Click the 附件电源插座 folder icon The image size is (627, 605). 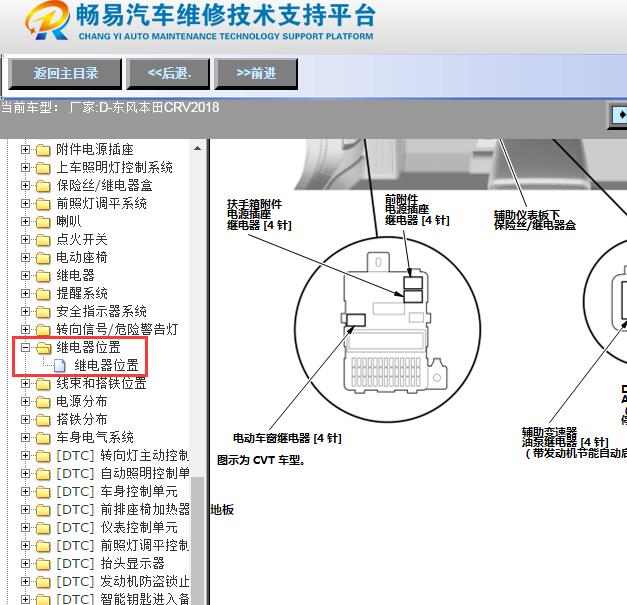tap(43, 150)
